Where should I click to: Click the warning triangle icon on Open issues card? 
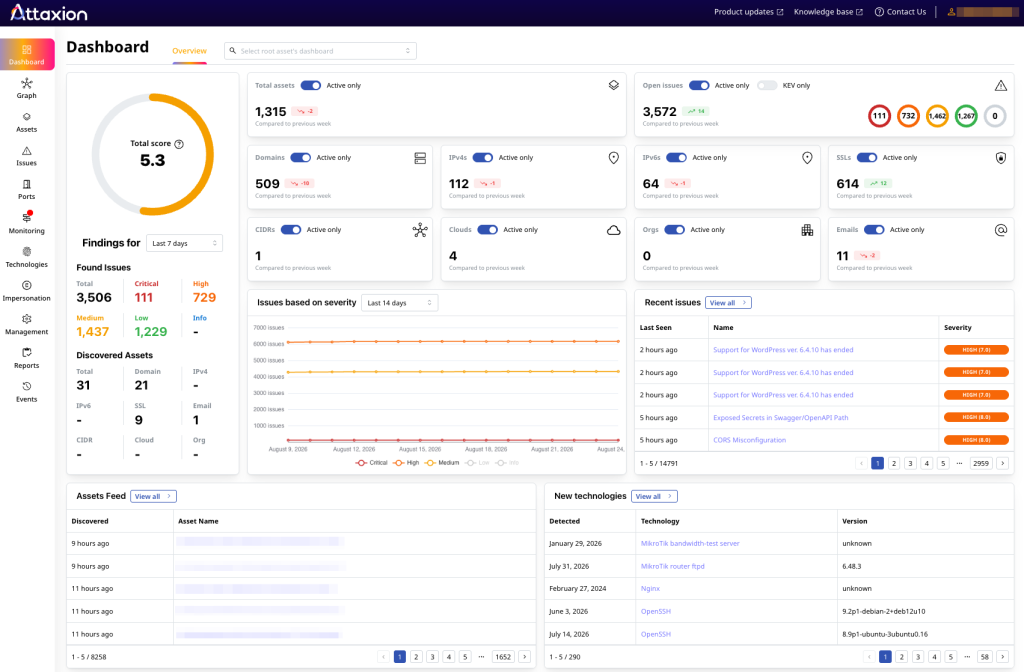pos(1000,85)
